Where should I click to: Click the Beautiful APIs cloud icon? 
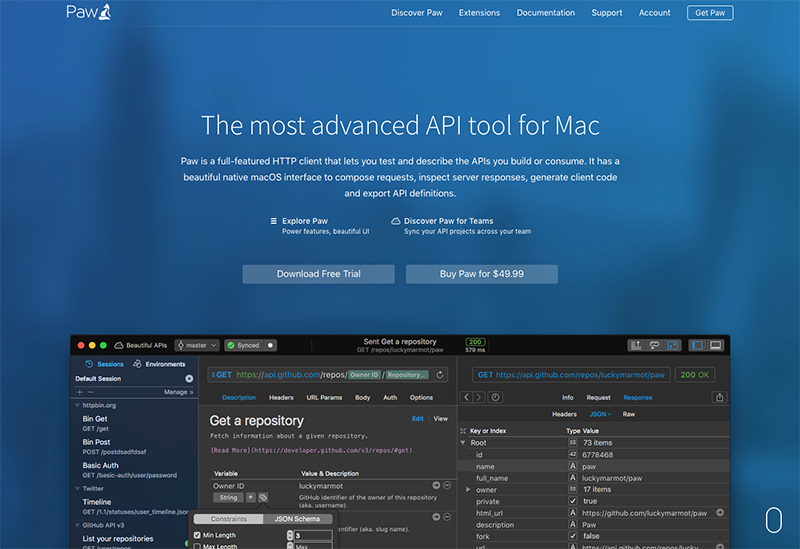point(118,345)
